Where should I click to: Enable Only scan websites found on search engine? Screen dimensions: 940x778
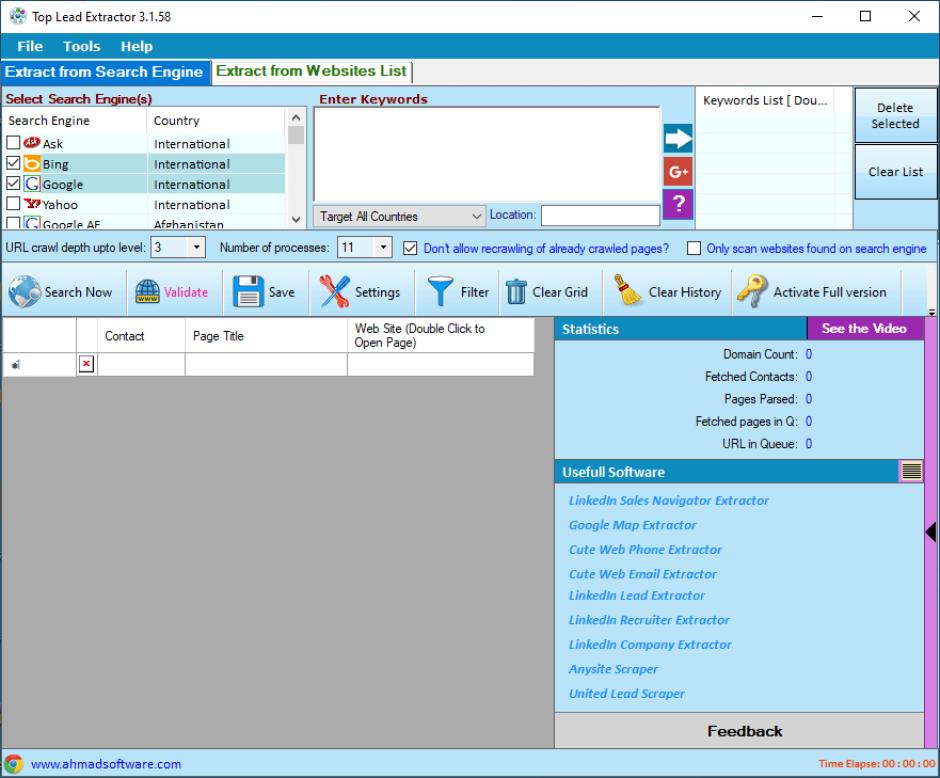pos(694,248)
